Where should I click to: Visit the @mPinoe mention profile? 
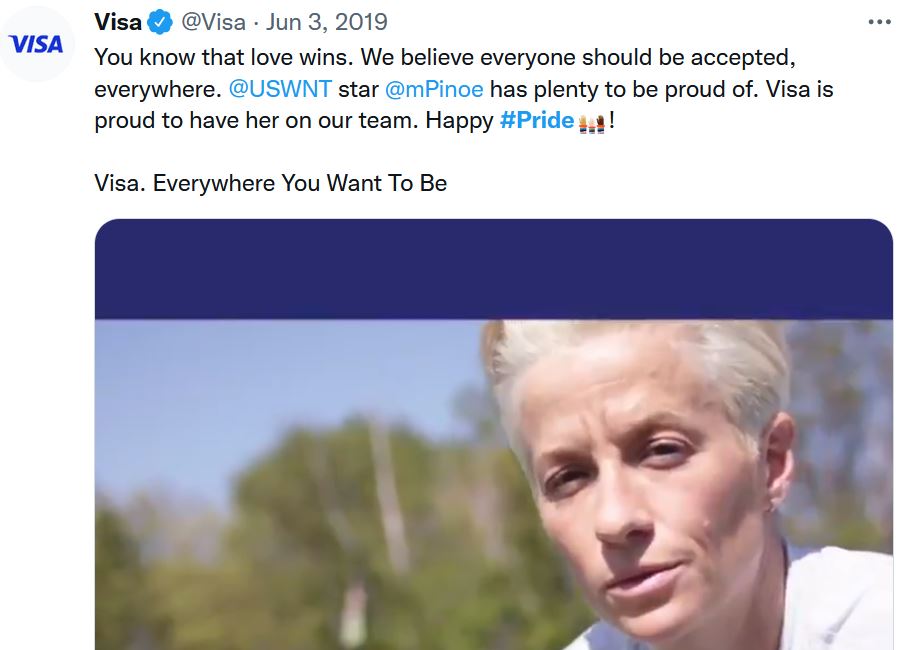tap(433, 89)
